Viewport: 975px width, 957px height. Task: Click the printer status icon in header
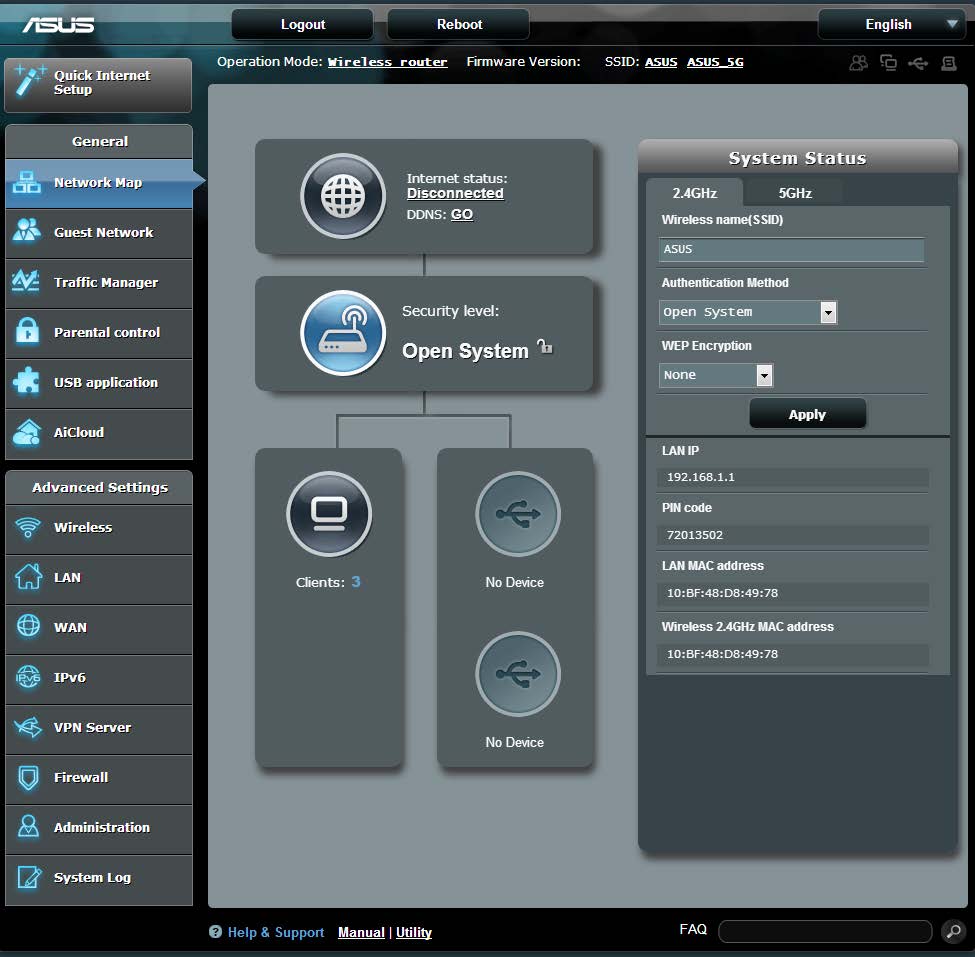click(x=949, y=63)
